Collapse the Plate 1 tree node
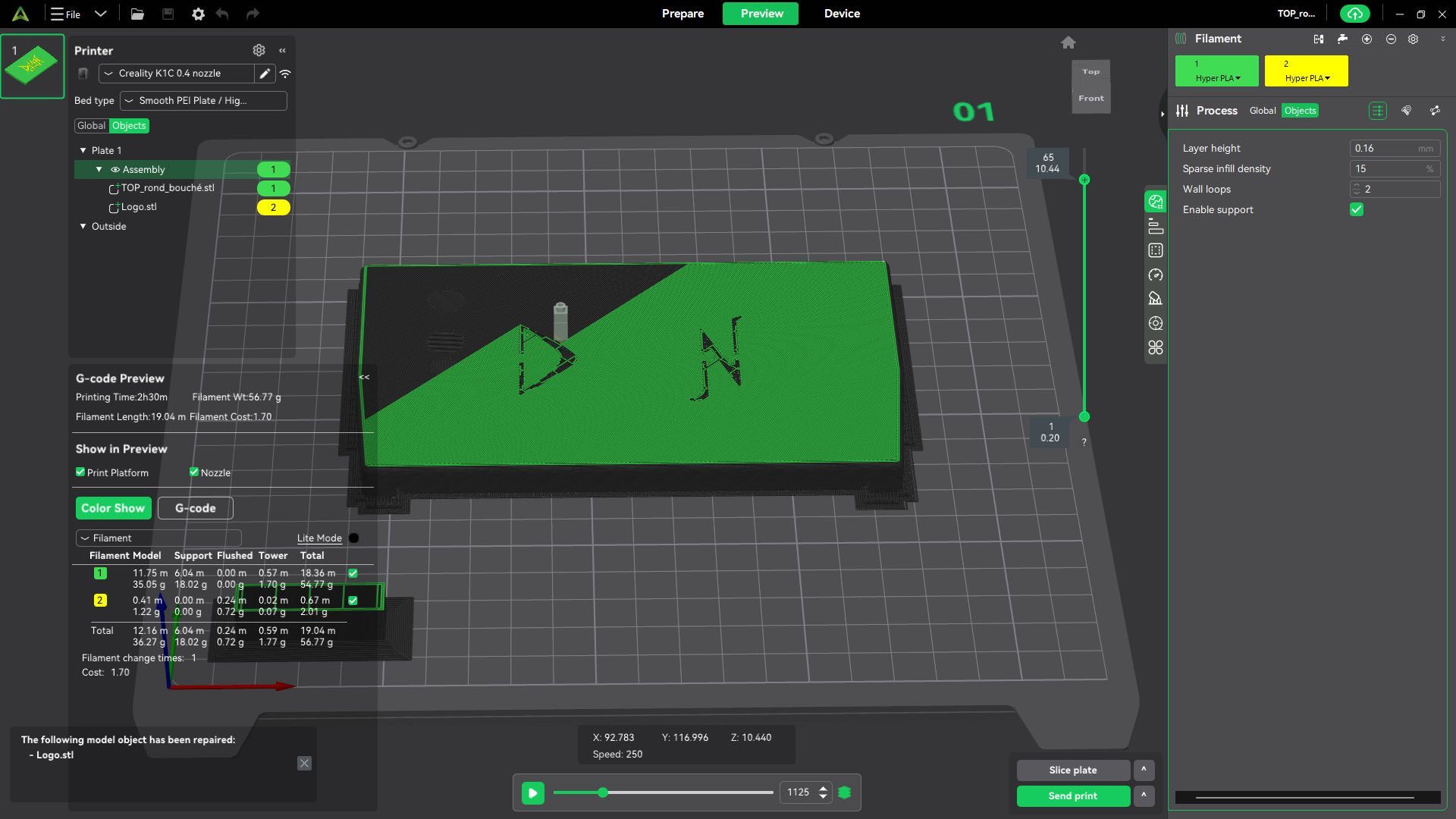 click(x=83, y=150)
